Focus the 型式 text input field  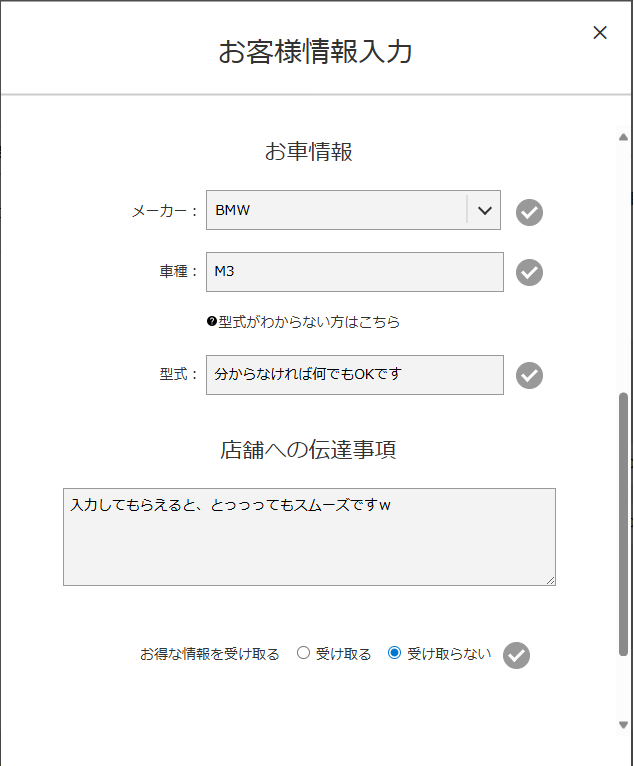pyautogui.click(x=354, y=375)
